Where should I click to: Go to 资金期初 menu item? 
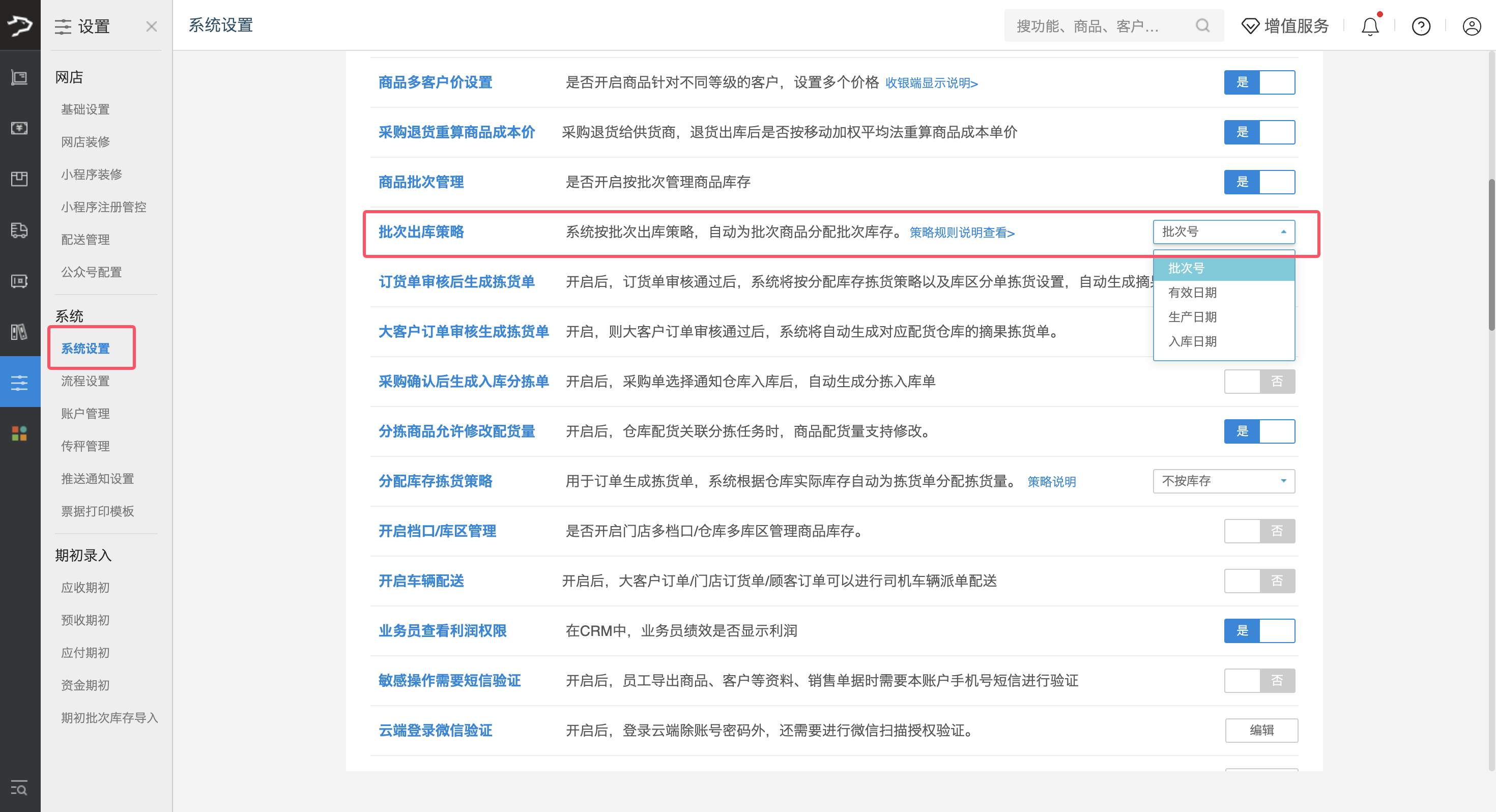tap(85, 685)
